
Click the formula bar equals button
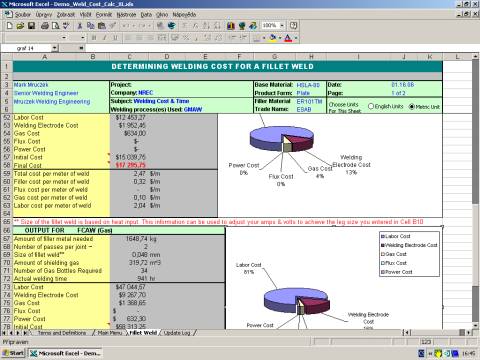[x=81, y=48]
